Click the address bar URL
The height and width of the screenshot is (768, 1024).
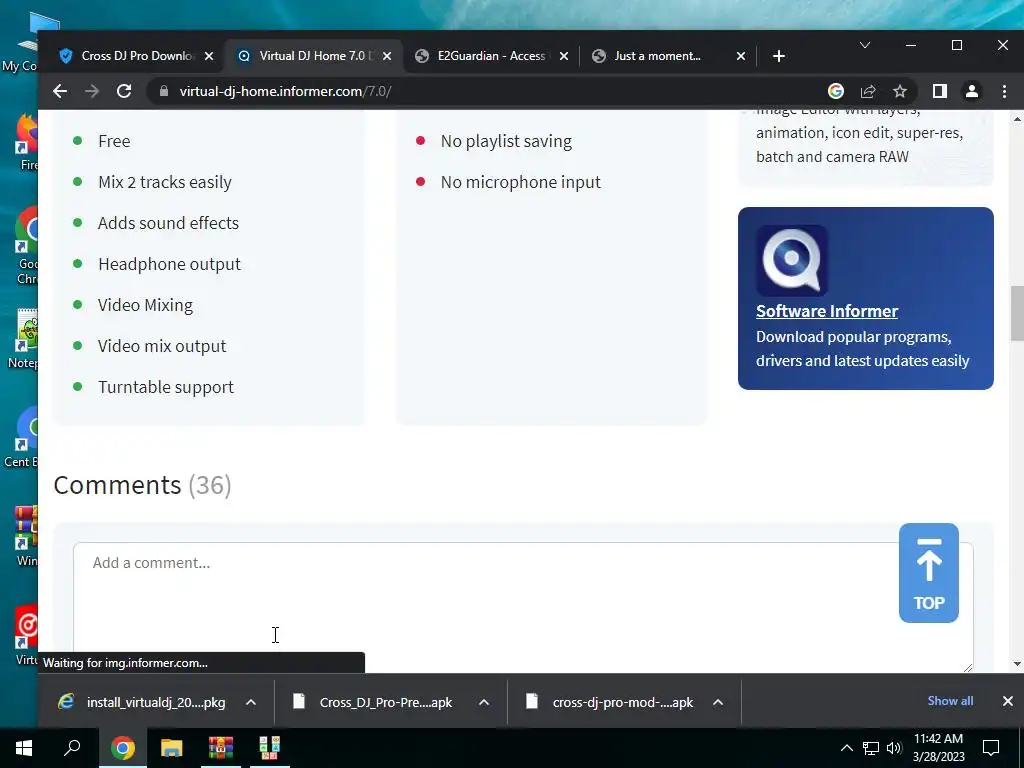click(x=285, y=91)
